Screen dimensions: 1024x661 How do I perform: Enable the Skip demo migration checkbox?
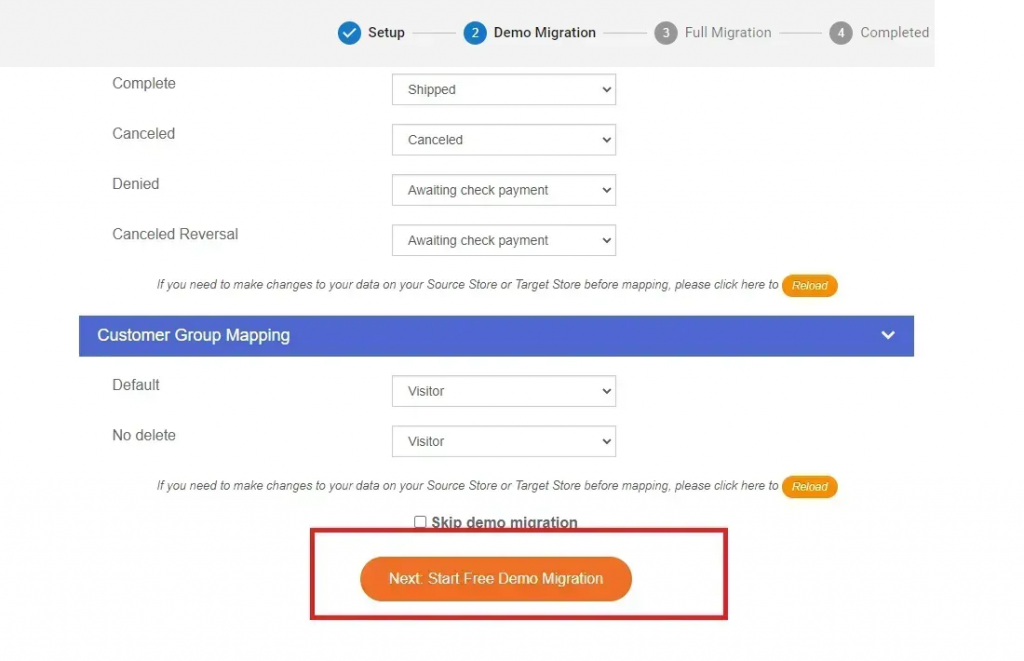421,521
